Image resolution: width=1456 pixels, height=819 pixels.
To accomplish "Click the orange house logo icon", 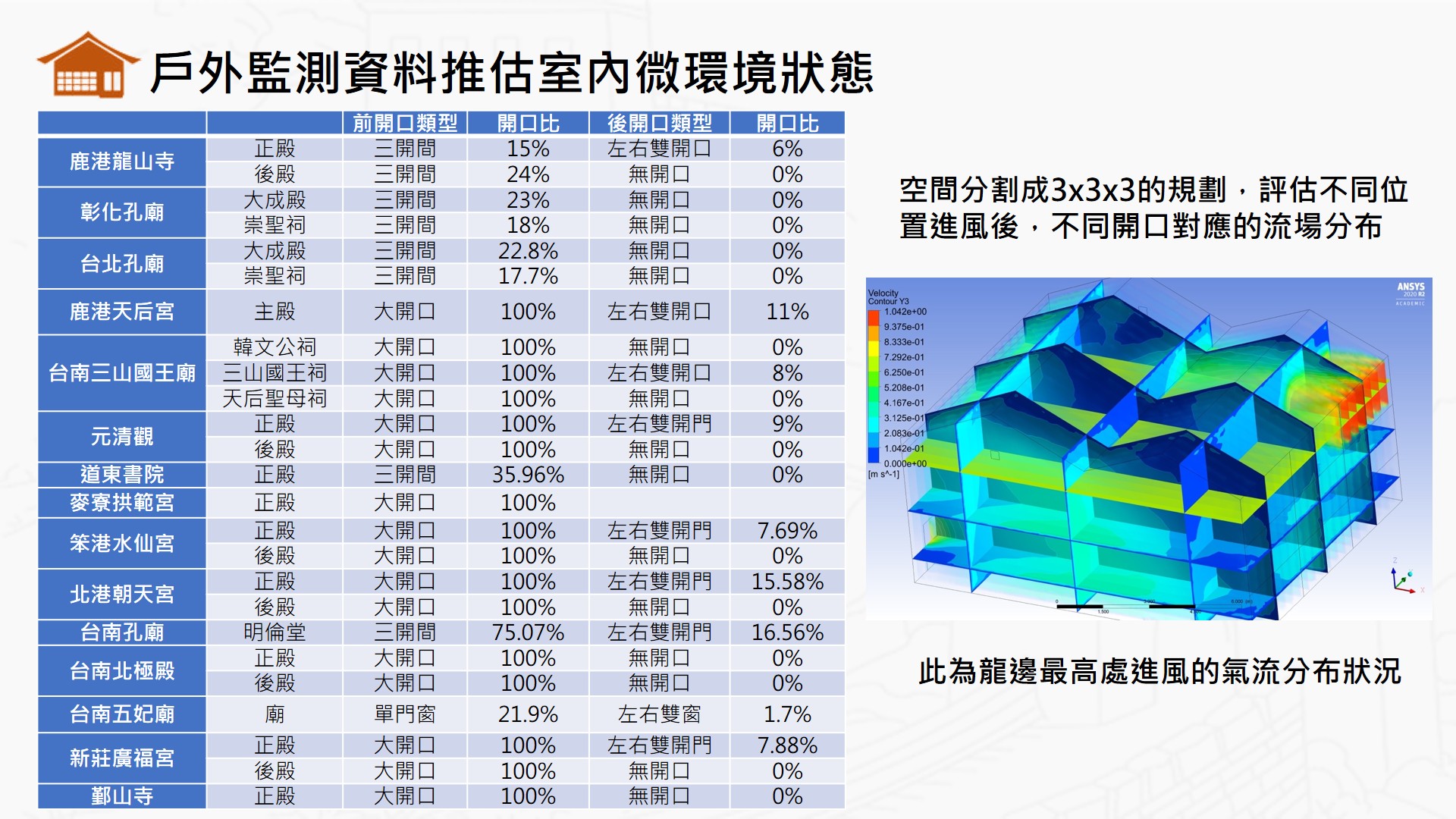I will click(x=88, y=66).
